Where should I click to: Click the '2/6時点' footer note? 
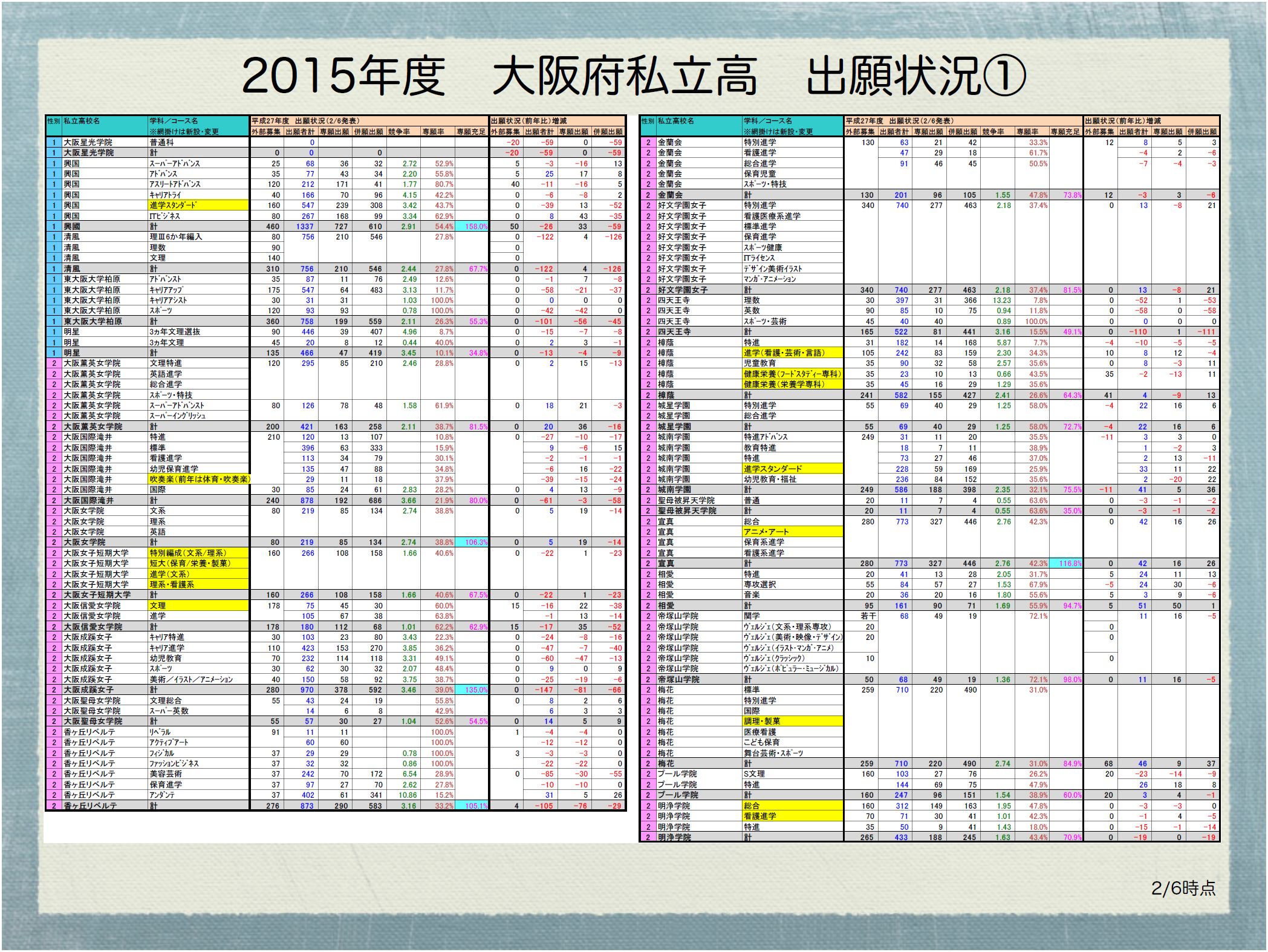(x=1183, y=888)
